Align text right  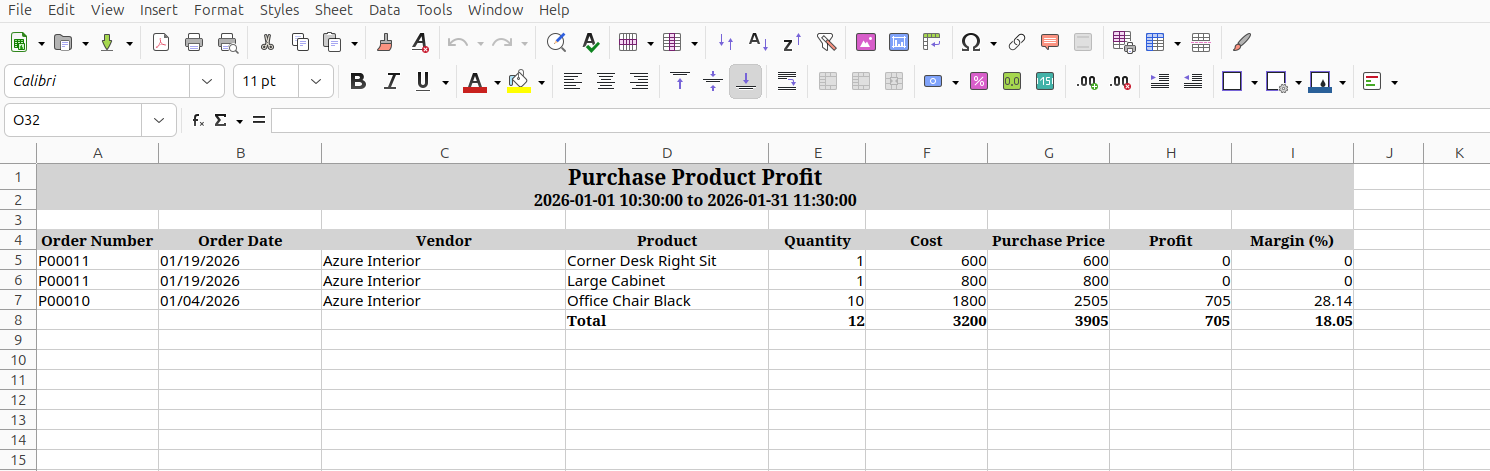tap(638, 81)
